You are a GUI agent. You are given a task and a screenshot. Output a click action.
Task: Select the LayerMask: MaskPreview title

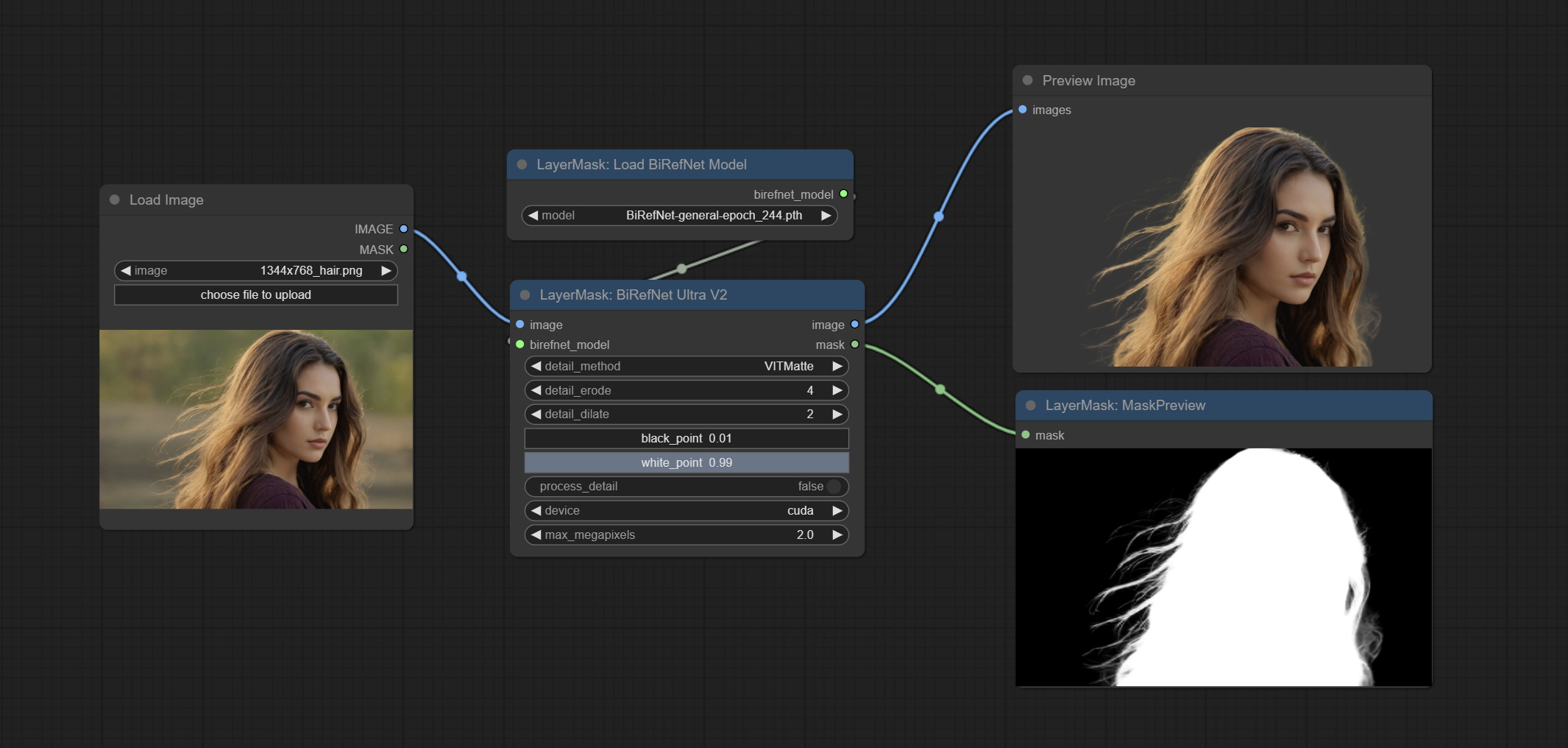point(1125,405)
